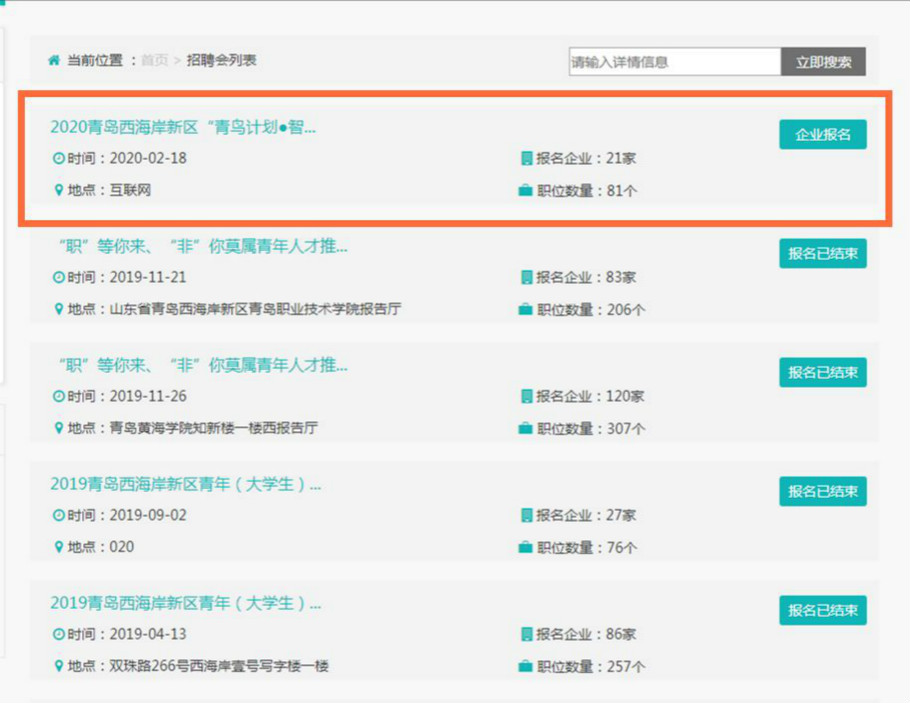Click the clock icon next to 2020-02-18
910x703 pixels.
tap(58, 159)
